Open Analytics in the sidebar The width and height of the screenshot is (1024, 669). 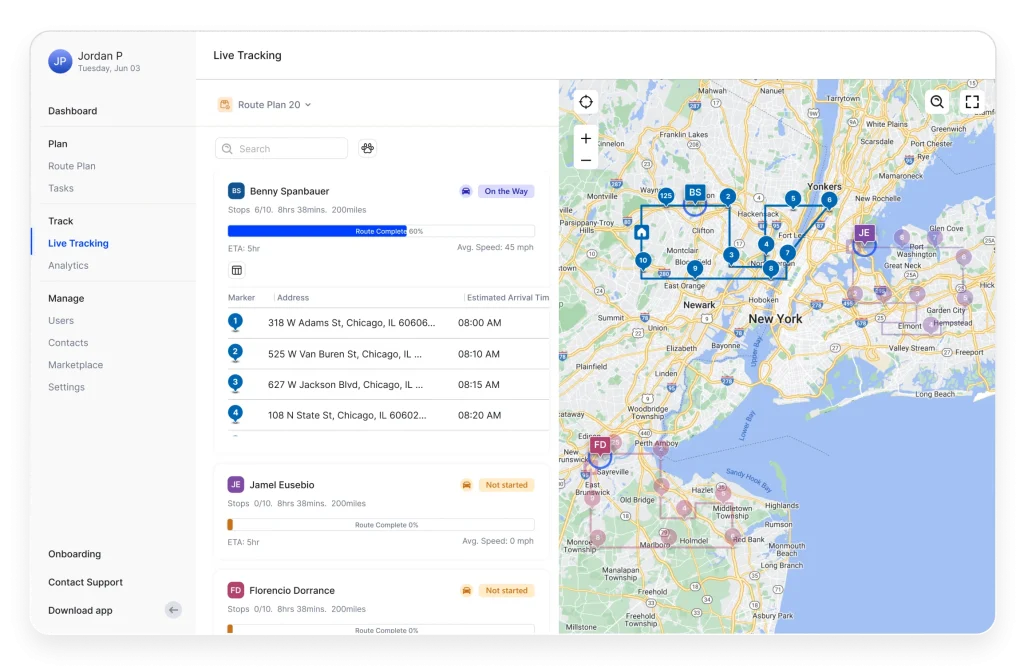click(68, 265)
